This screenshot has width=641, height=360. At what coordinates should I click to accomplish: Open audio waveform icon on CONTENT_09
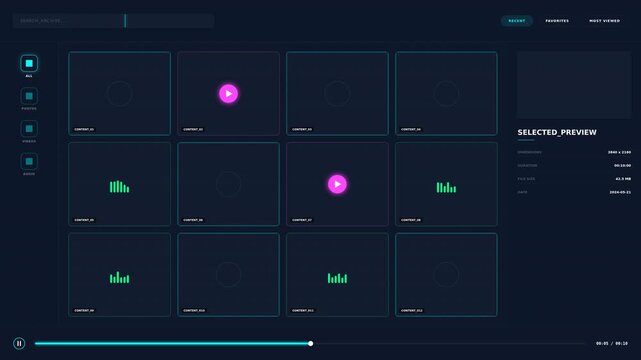coord(119,277)
